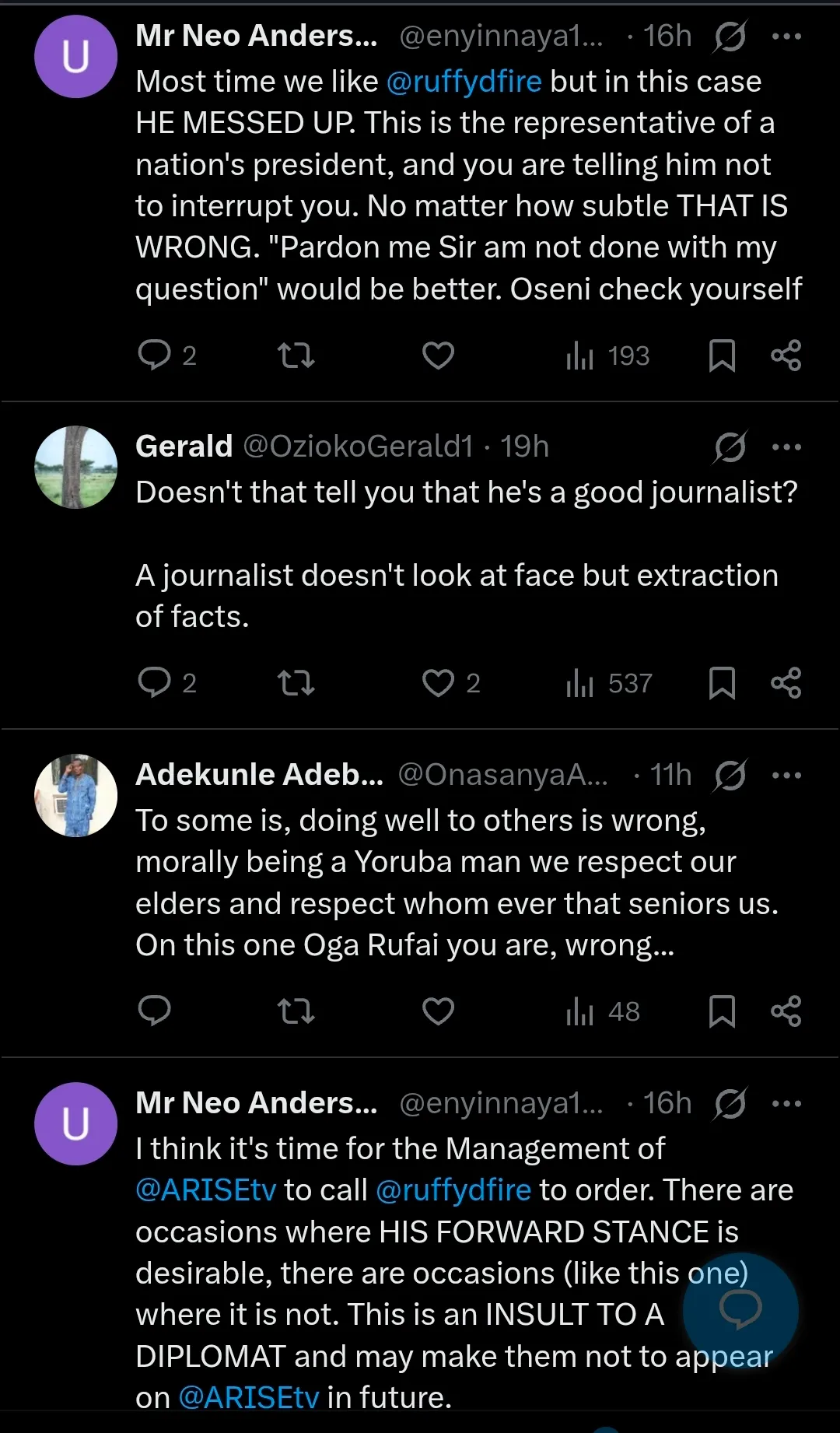
Task: Share Gerald's tweet about journalists
Action: tap(786, 683)
